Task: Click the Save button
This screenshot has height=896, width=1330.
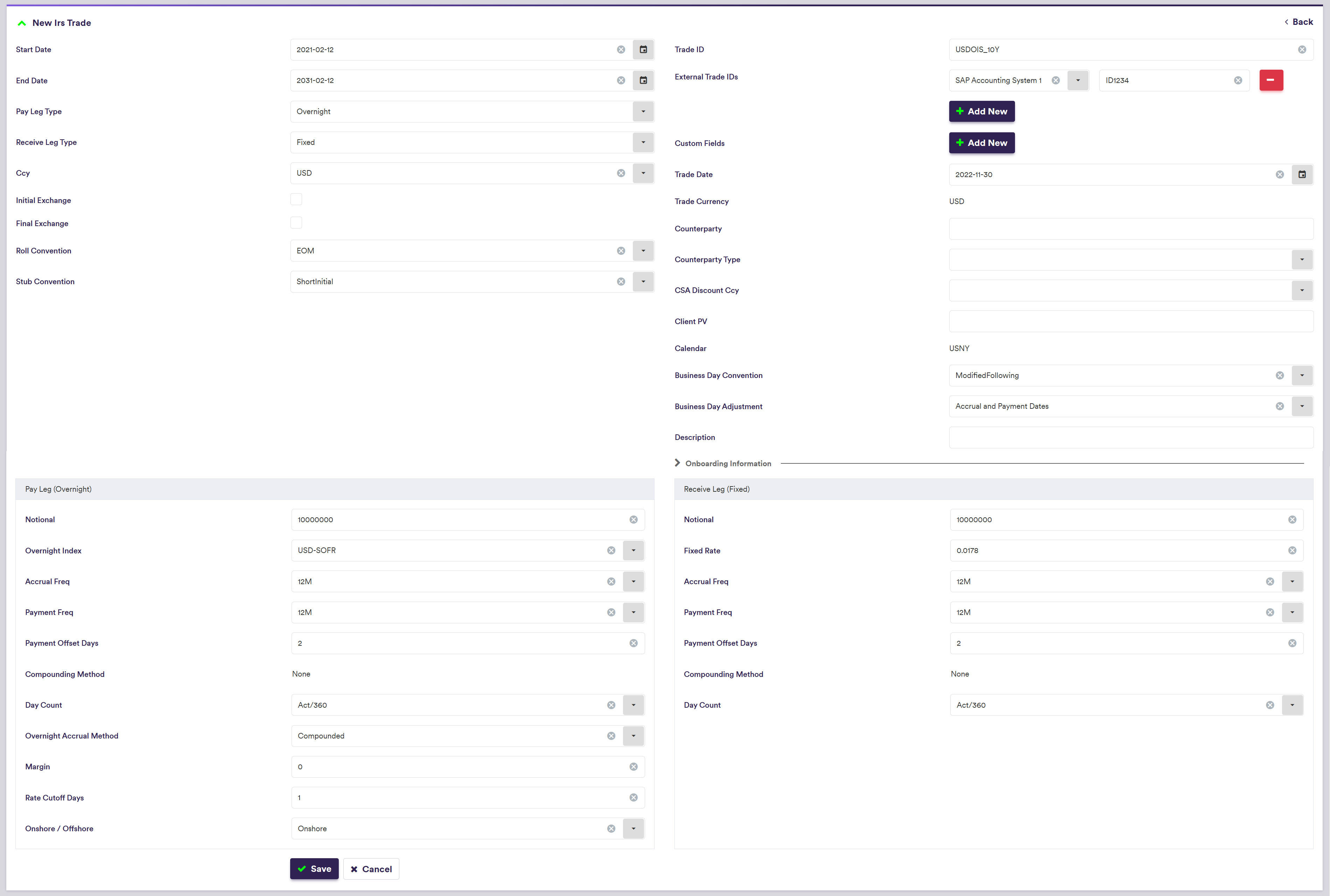Action: tap(314, 869)
